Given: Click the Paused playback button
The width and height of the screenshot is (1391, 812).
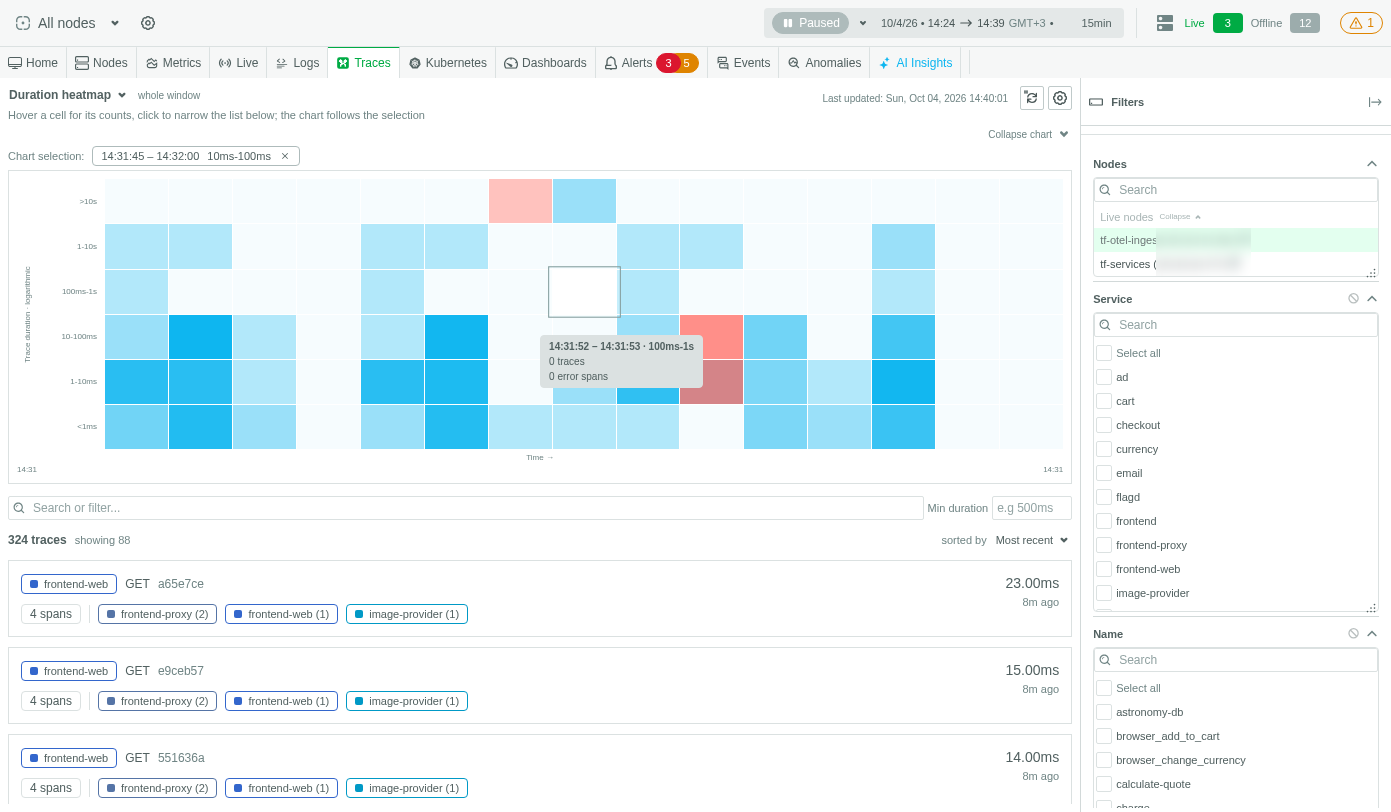Looking at the screenshot, I should pos(810,23).
